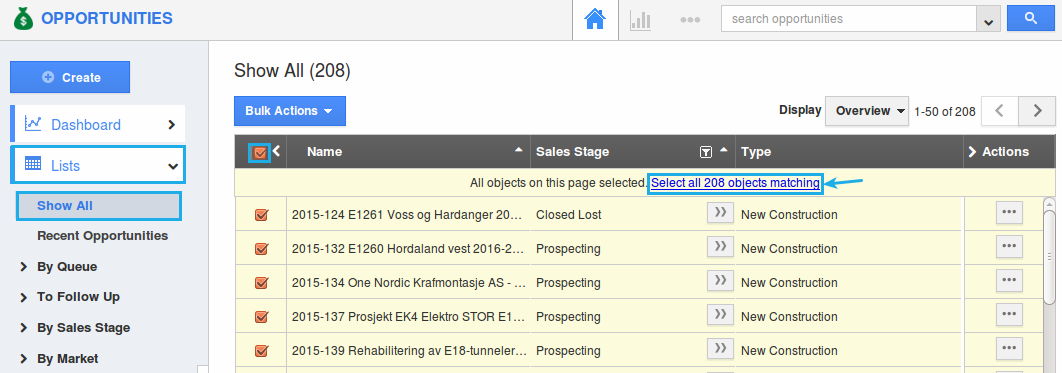Image resolution: width=1062 pixels, height=373 pixels.
Task: Go to previous page of results
Action: [1000, 111]
